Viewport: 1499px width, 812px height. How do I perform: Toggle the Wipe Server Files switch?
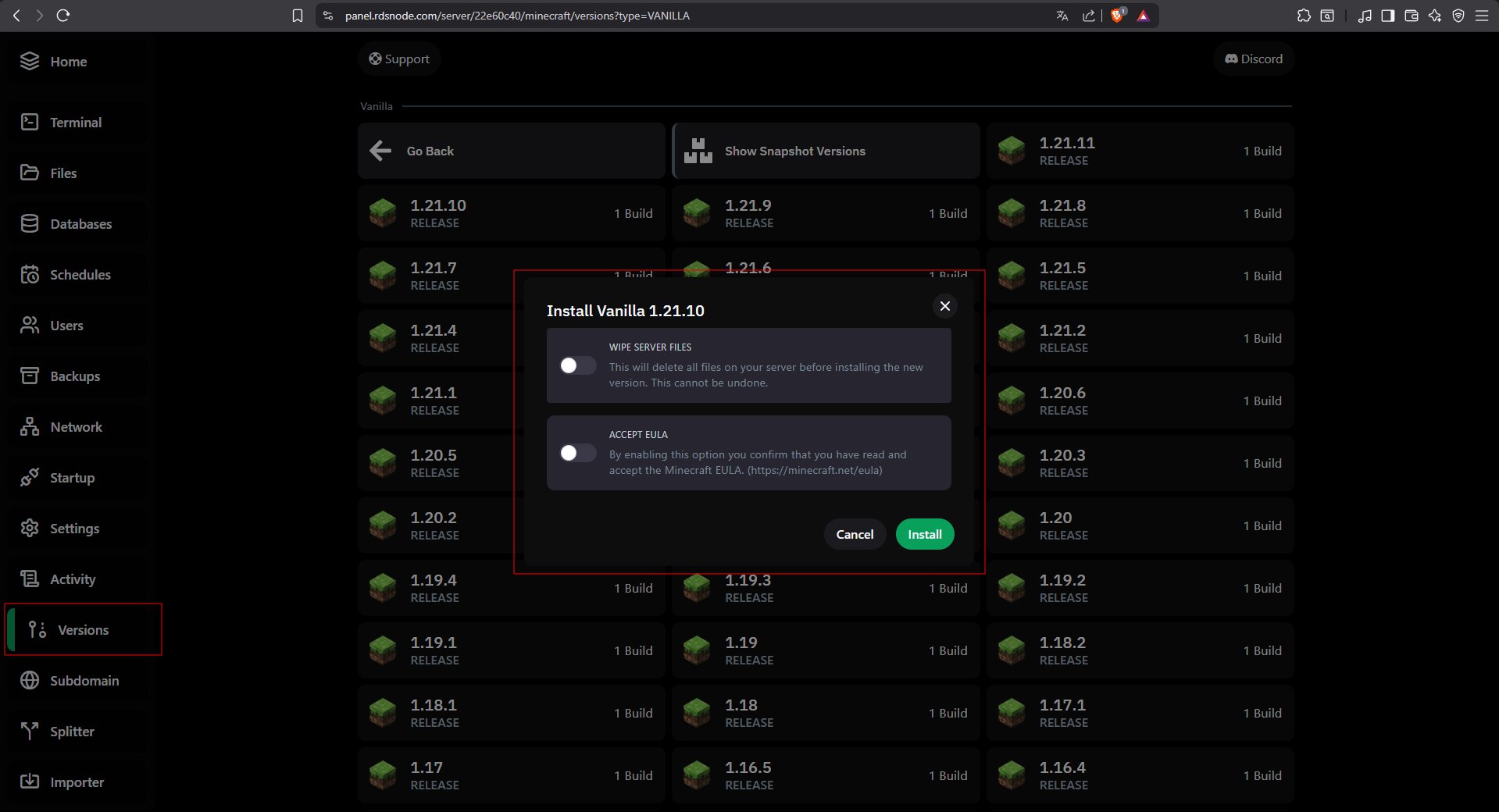tap(578, 365)
